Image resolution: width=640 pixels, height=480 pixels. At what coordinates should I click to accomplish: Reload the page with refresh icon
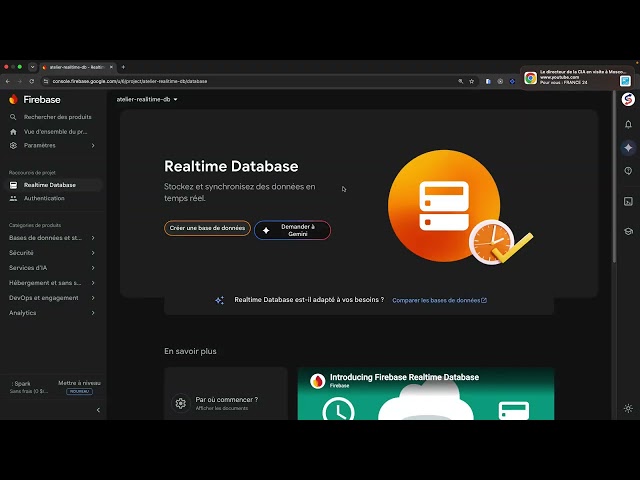[x=31, y=81]
